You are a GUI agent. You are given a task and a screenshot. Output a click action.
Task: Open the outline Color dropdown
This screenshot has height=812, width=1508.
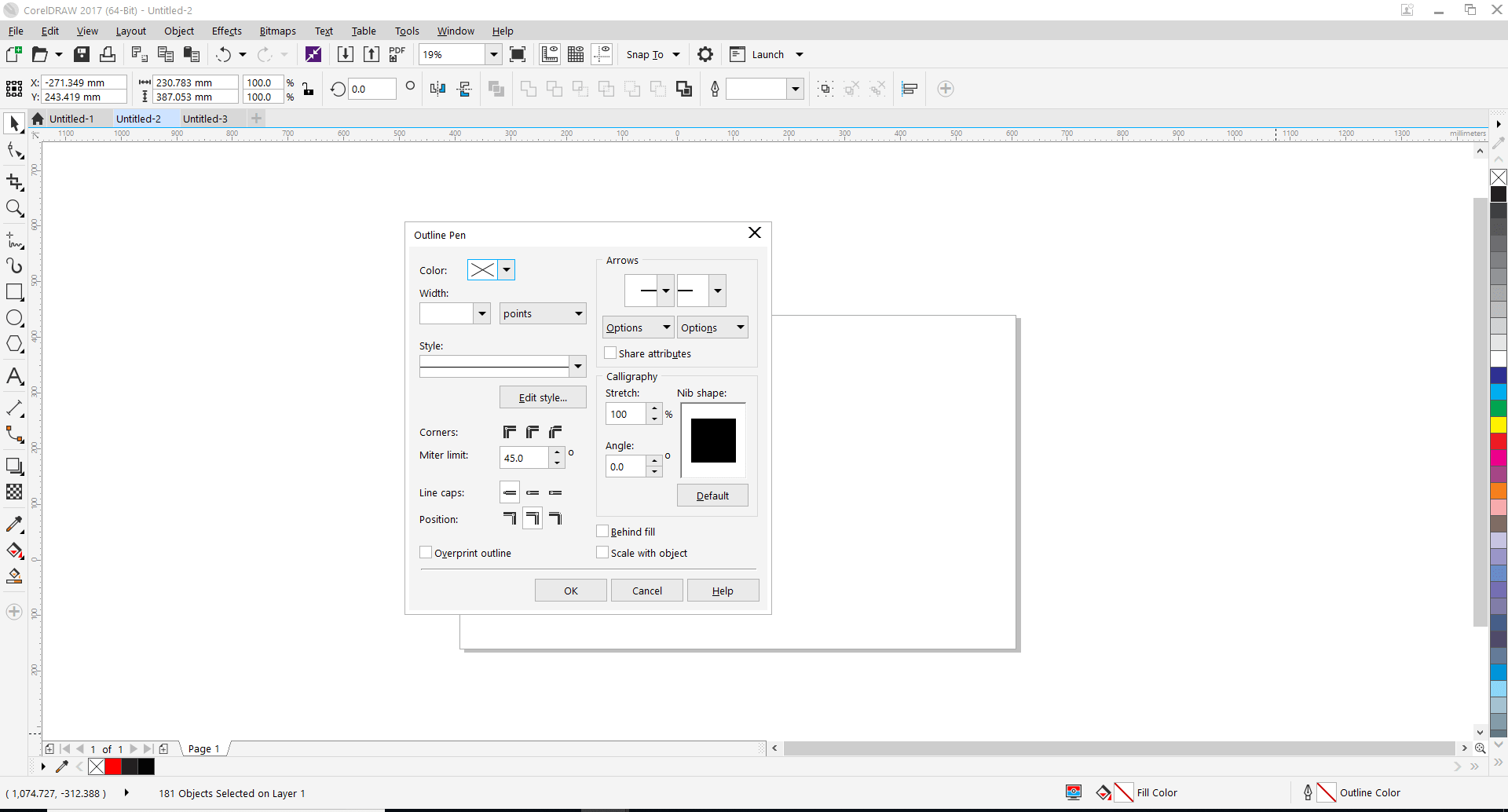click(507, 270)
